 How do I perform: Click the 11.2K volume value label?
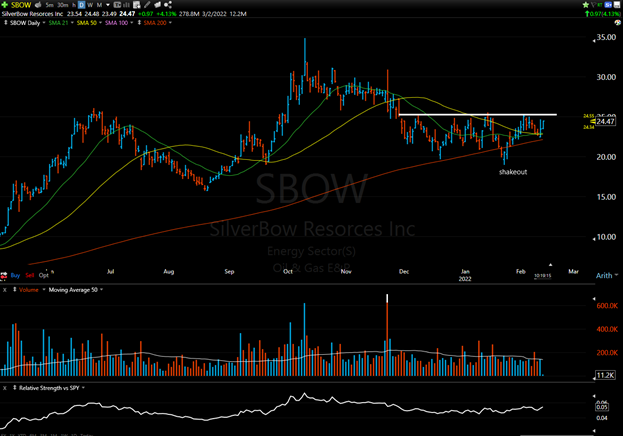(605, 375)
